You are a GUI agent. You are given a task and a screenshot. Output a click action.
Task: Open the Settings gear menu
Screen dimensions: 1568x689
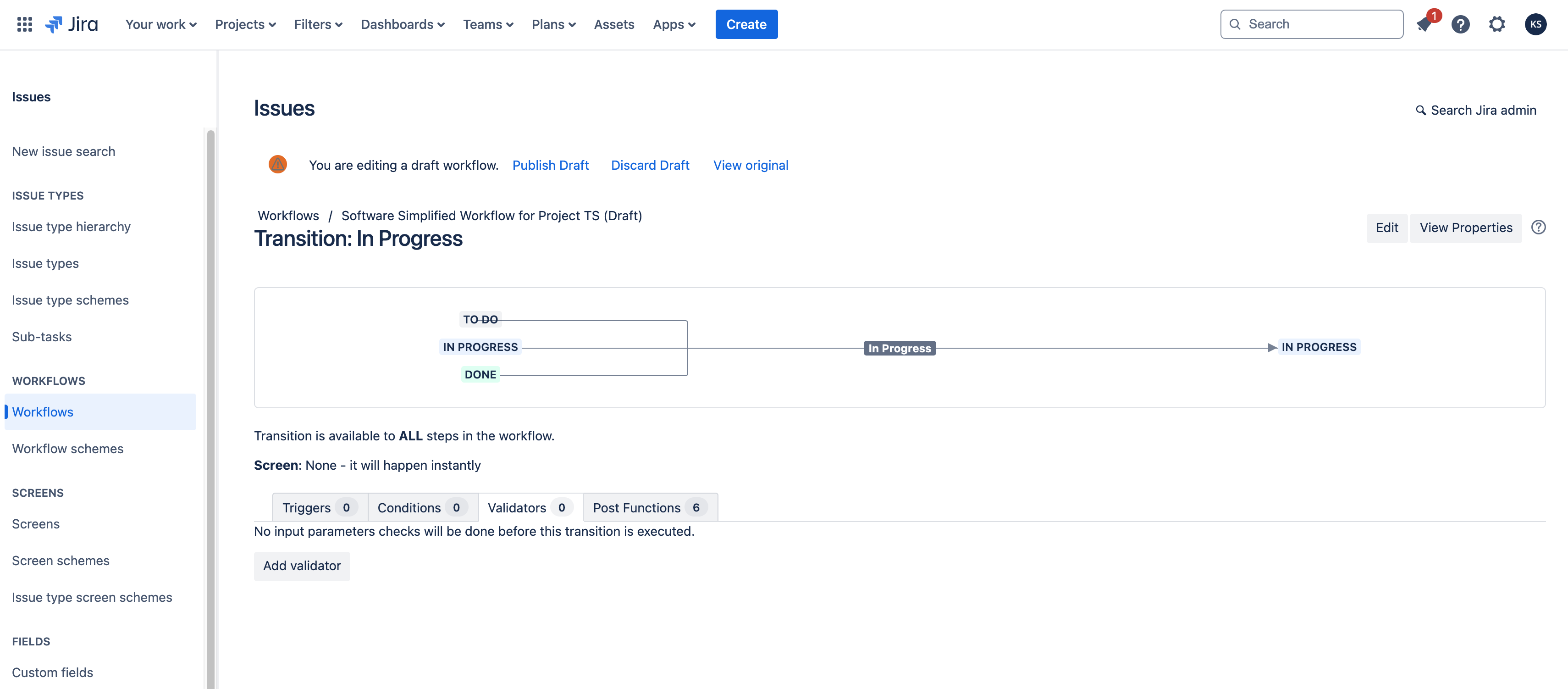[1497, 24]
